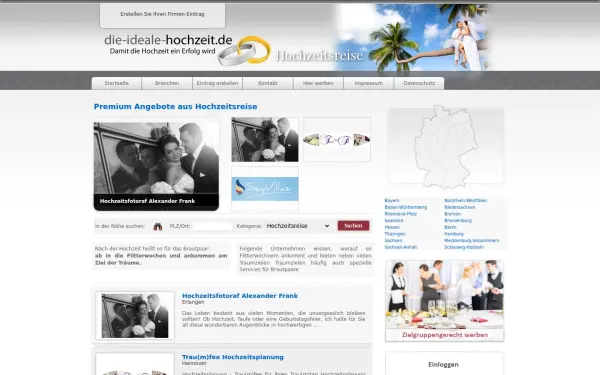Open the Nordrhein-Westfalen region link
Image resolution: width=600 pixels, height=375 pixels.
(x=466, y=201)
